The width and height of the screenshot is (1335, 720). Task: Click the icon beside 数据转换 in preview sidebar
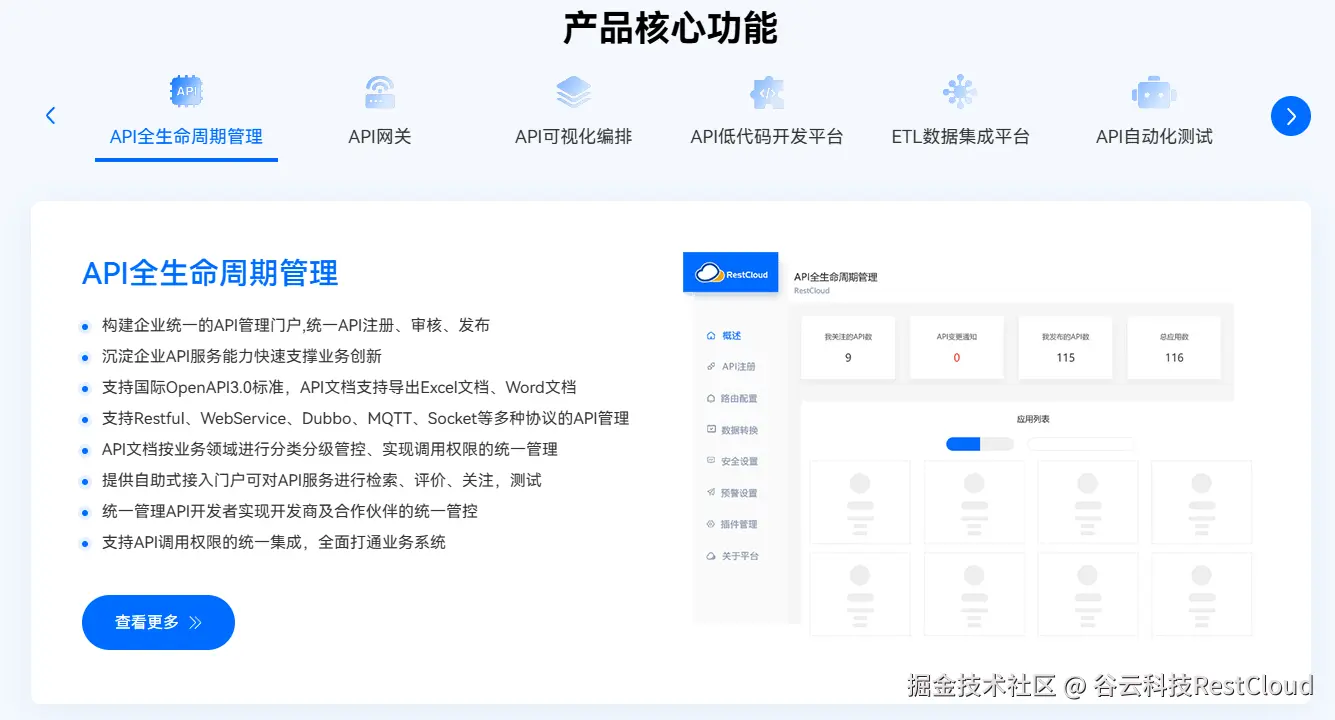point(711,430)
